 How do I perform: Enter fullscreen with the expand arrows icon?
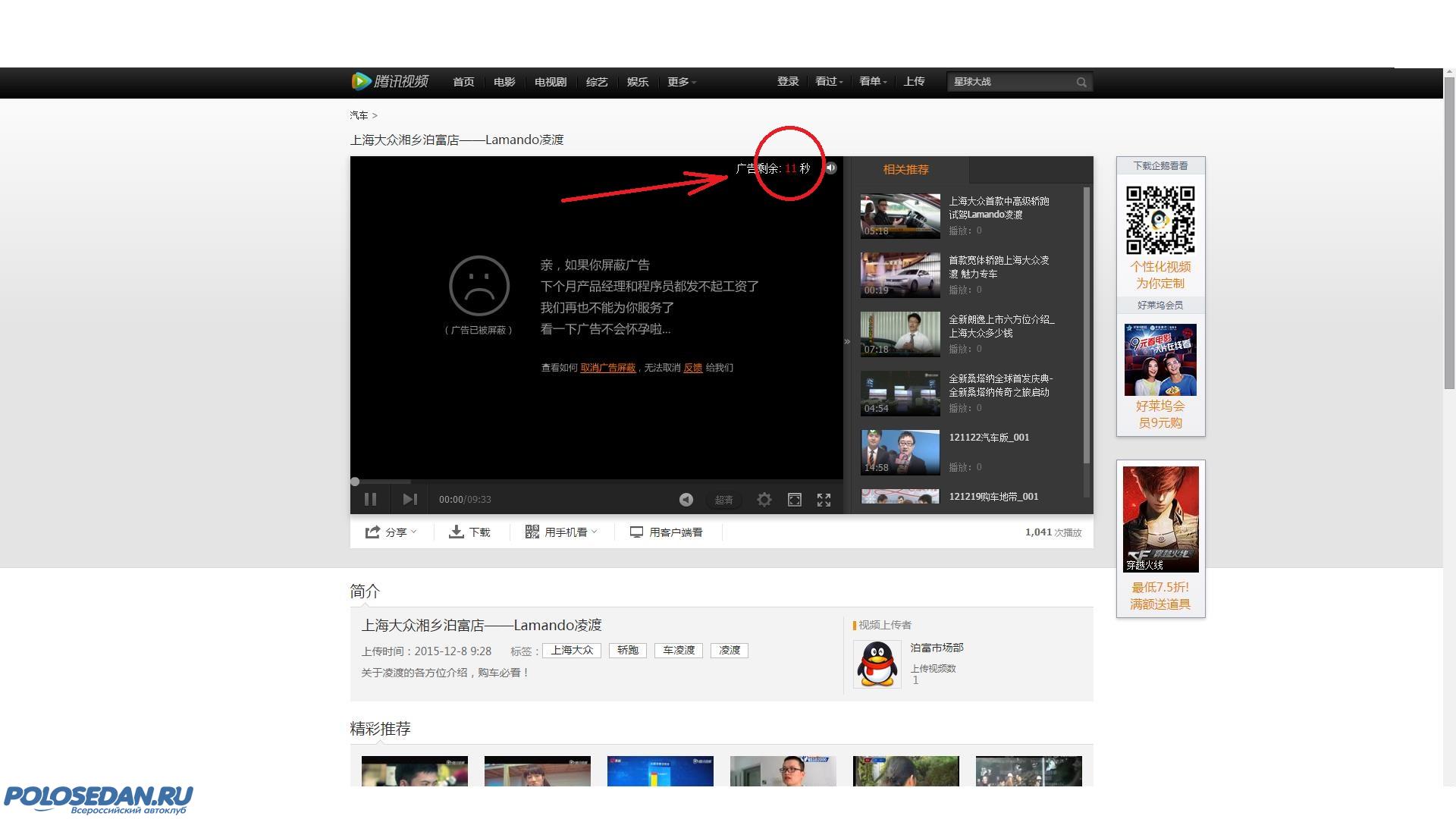tap(824, 499)
